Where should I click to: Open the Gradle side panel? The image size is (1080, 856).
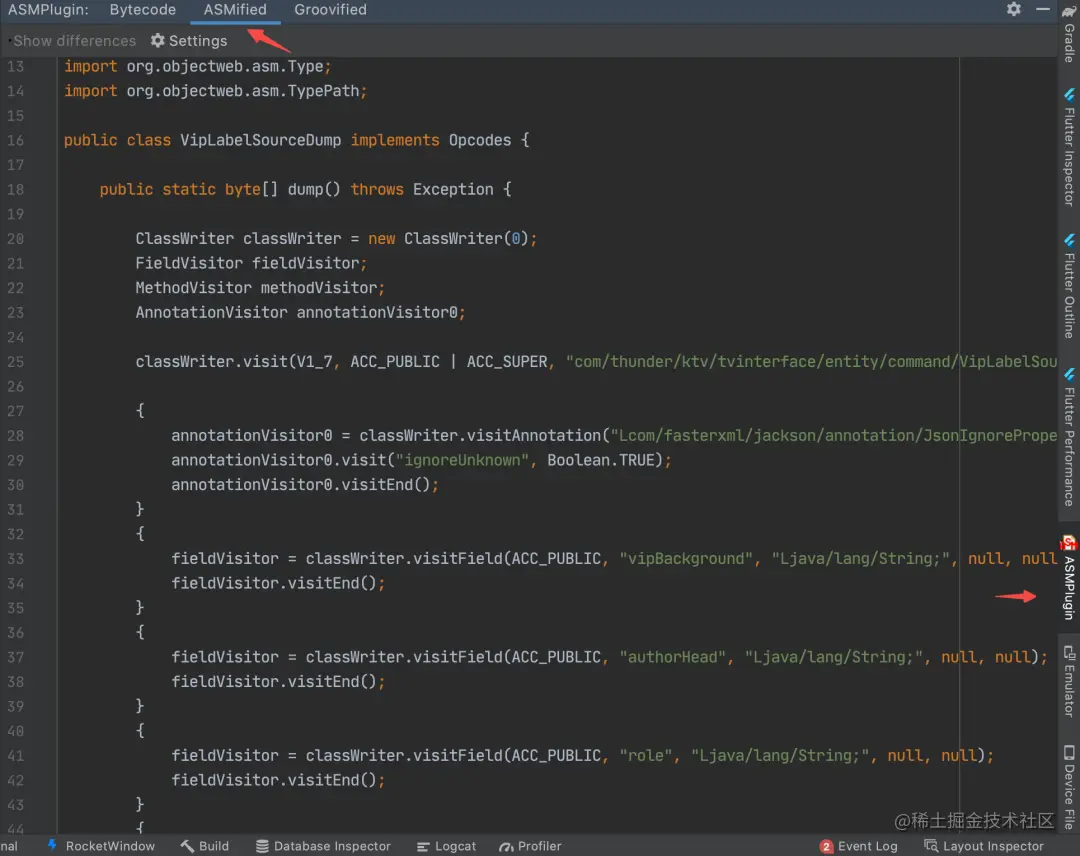click(x=1069, y=34)
